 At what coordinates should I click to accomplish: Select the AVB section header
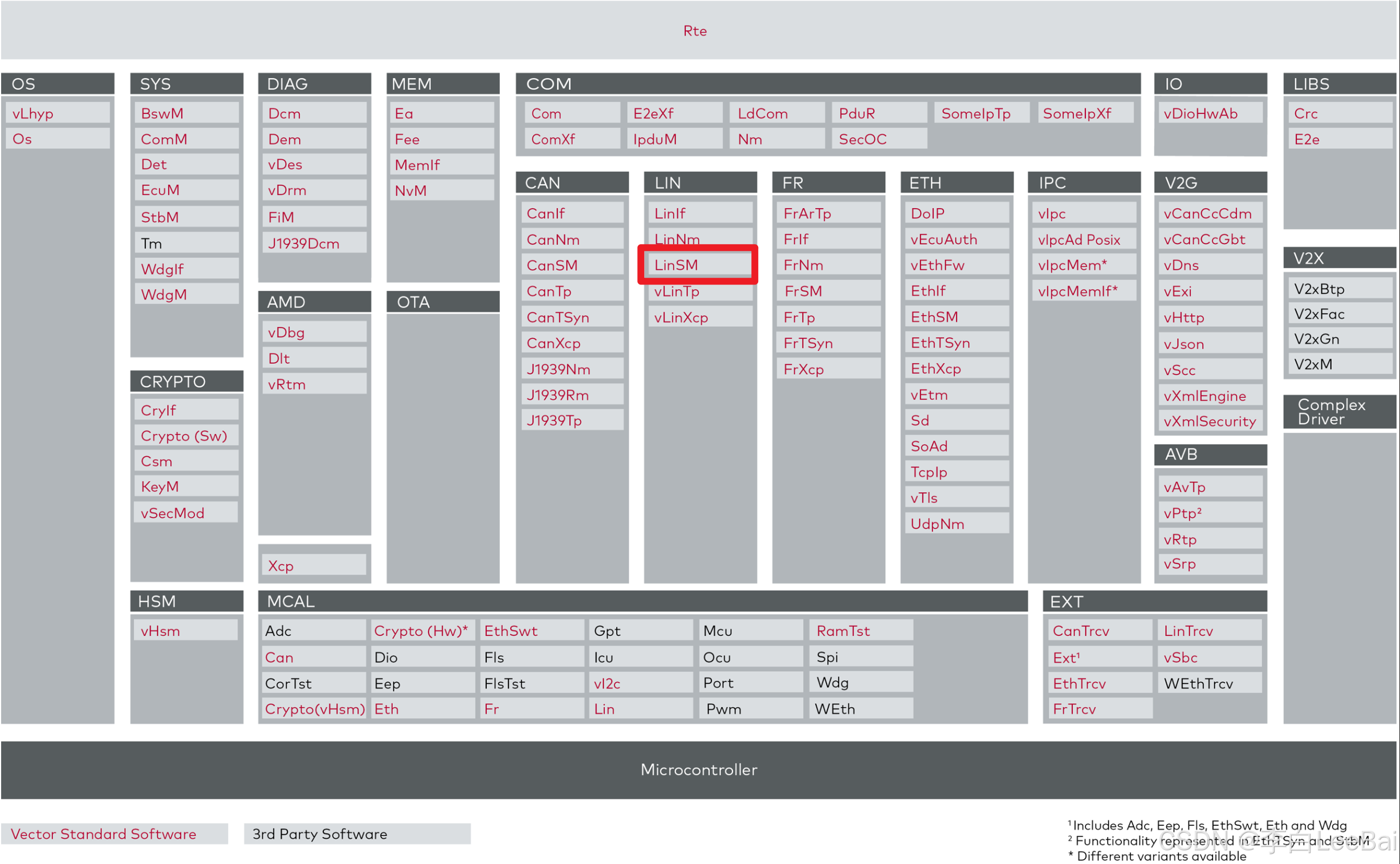[1210, 455]
